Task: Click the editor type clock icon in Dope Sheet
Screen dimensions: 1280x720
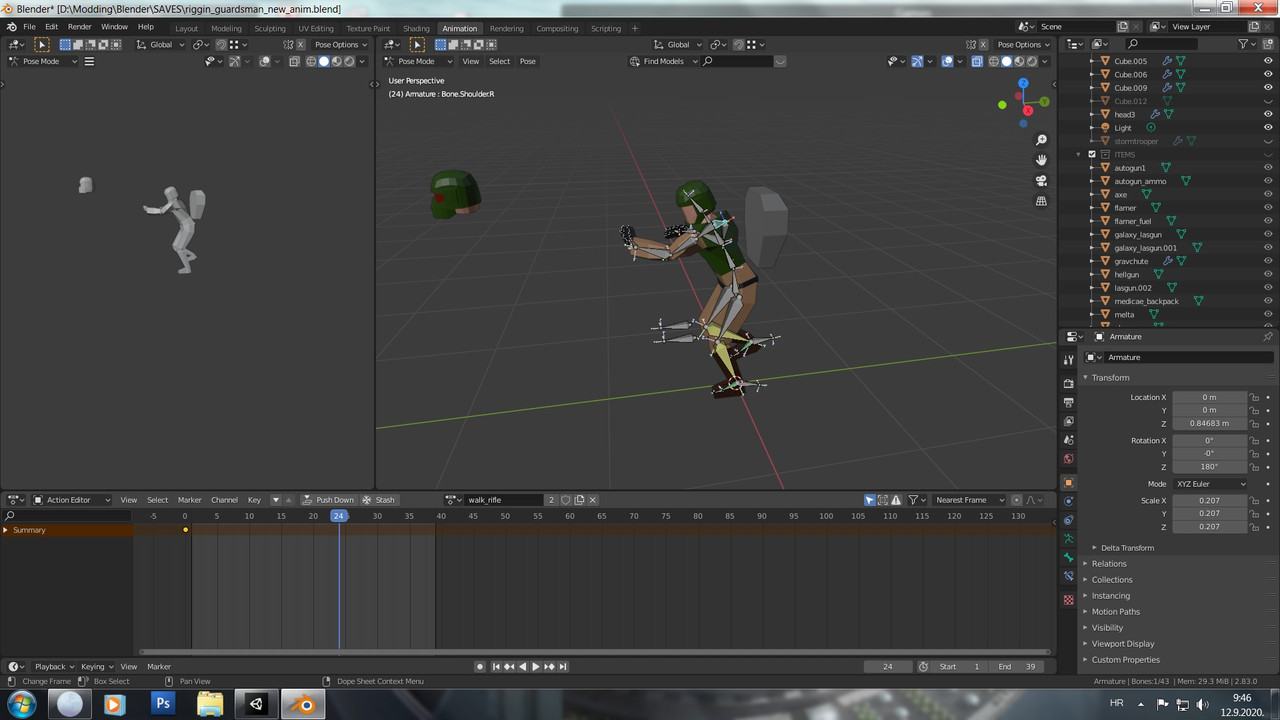Action: 14,500
